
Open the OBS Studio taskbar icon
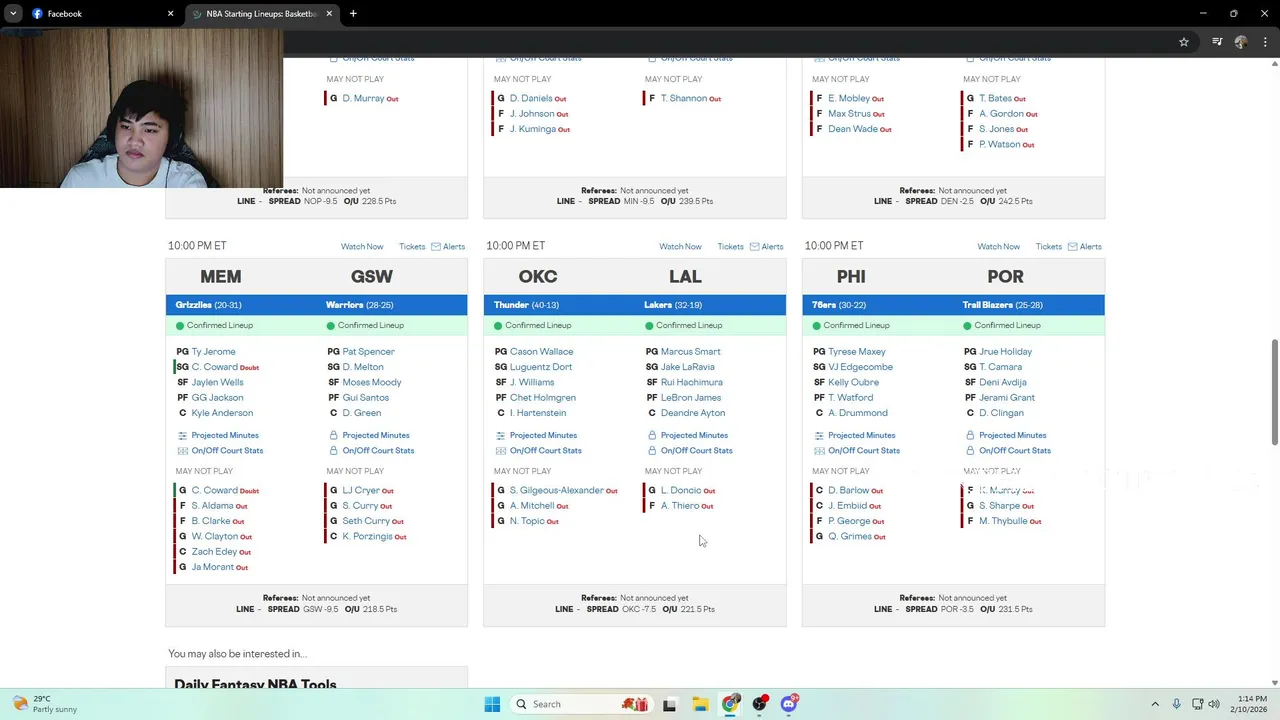pos(760,704)
